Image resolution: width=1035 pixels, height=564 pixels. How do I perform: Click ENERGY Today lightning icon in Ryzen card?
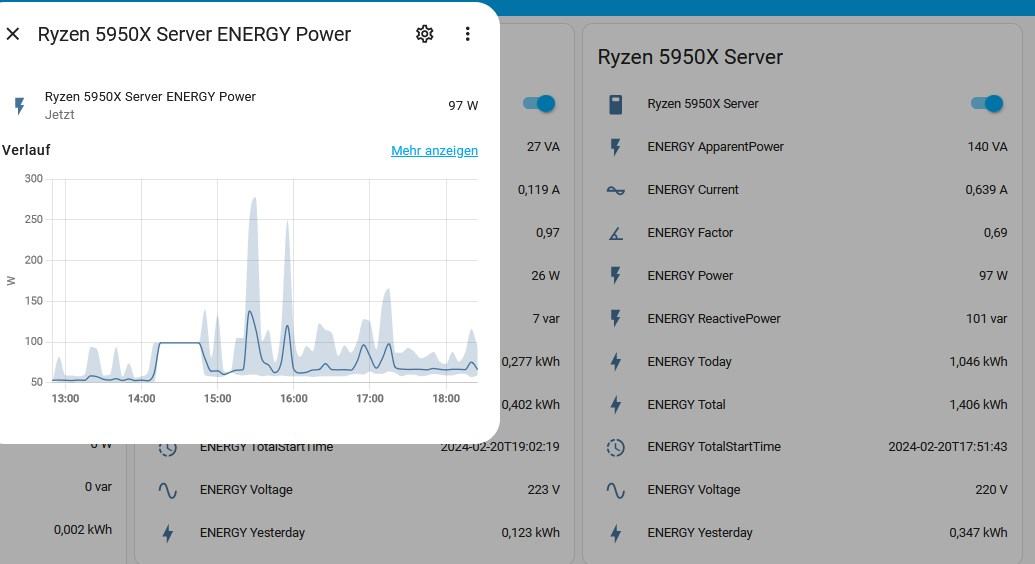click(615, 361)
